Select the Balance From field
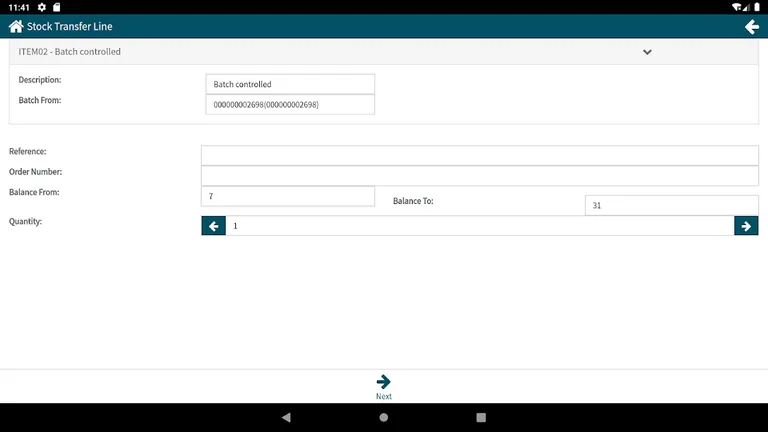Screen dimensions: 768x432 [288, 196]
